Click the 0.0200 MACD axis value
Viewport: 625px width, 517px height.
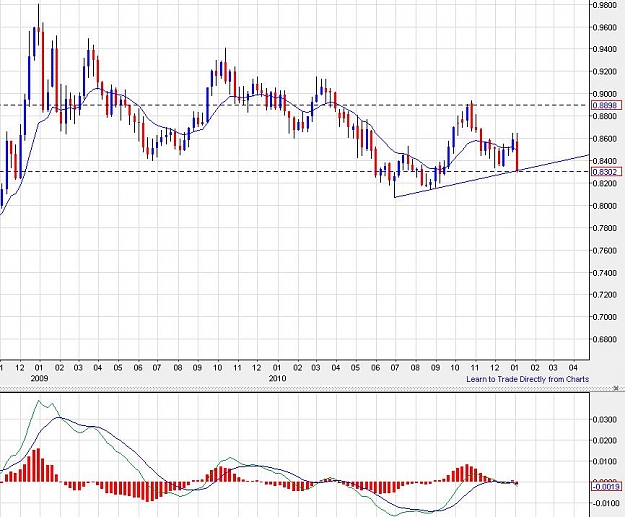(x=604, y=440)
